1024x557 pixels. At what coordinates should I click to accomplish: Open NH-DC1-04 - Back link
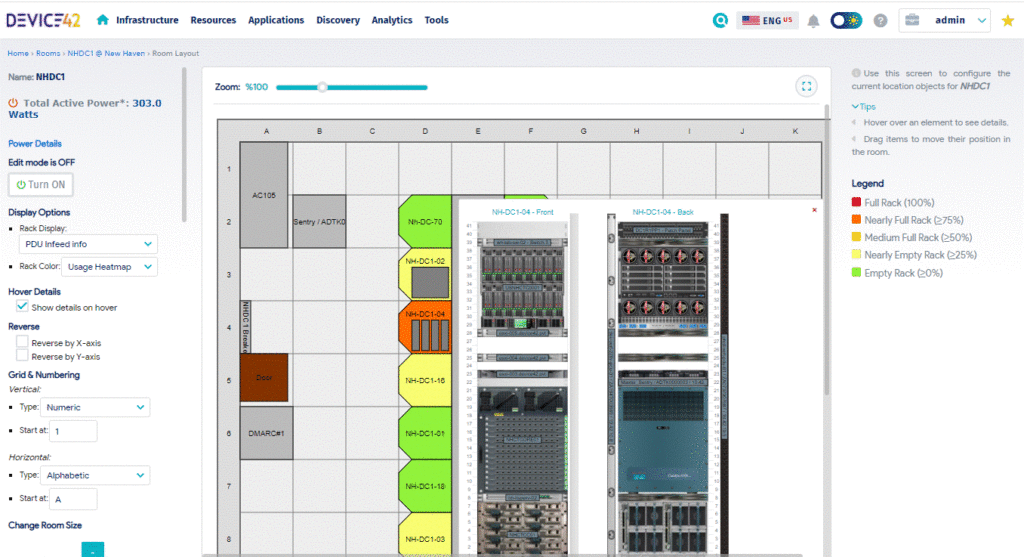coord(663,212)
